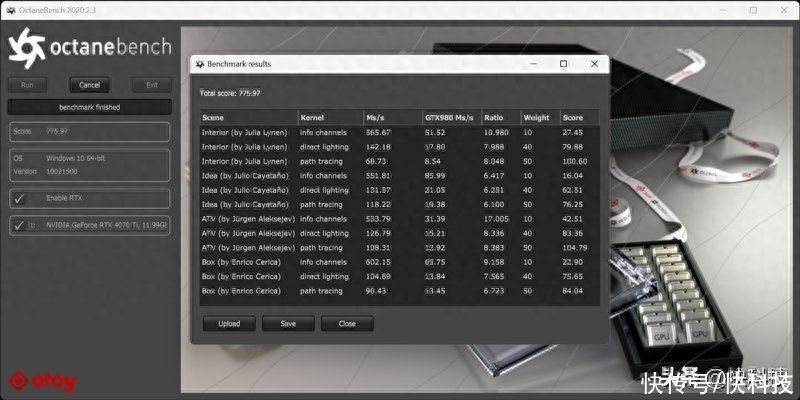
Task: Sort by the Kernel column header
Action: pyautogui.click(x=331, y=117)
